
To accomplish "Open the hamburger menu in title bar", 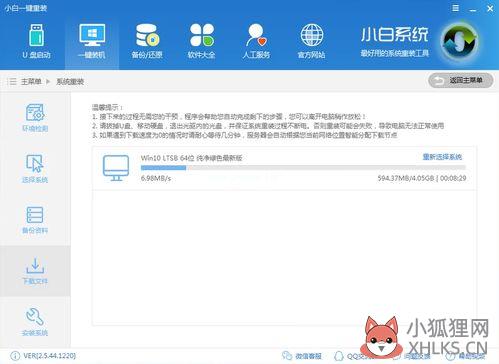I will [456, 8].
